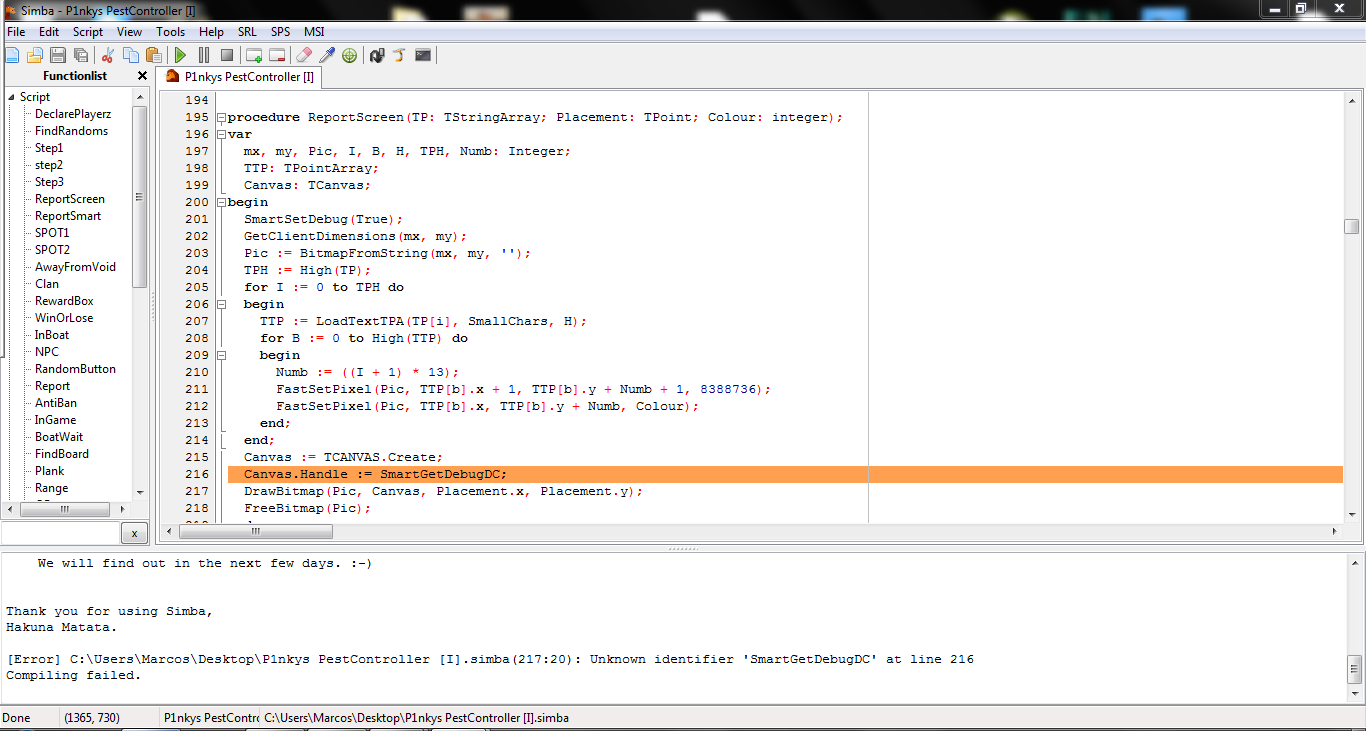
Task: Open the Edit menu
Action: pyautogui.click(x=49, y=32)
